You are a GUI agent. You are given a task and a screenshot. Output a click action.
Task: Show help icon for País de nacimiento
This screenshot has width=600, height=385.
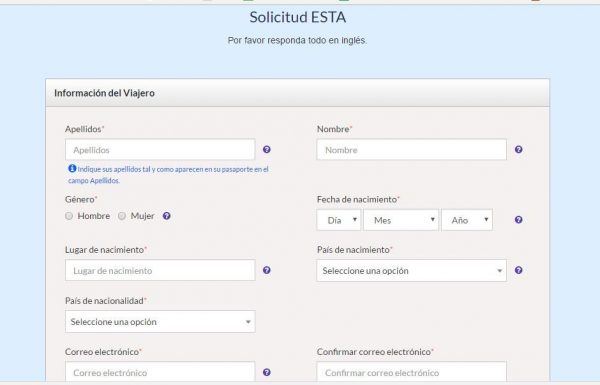point(518,270)
